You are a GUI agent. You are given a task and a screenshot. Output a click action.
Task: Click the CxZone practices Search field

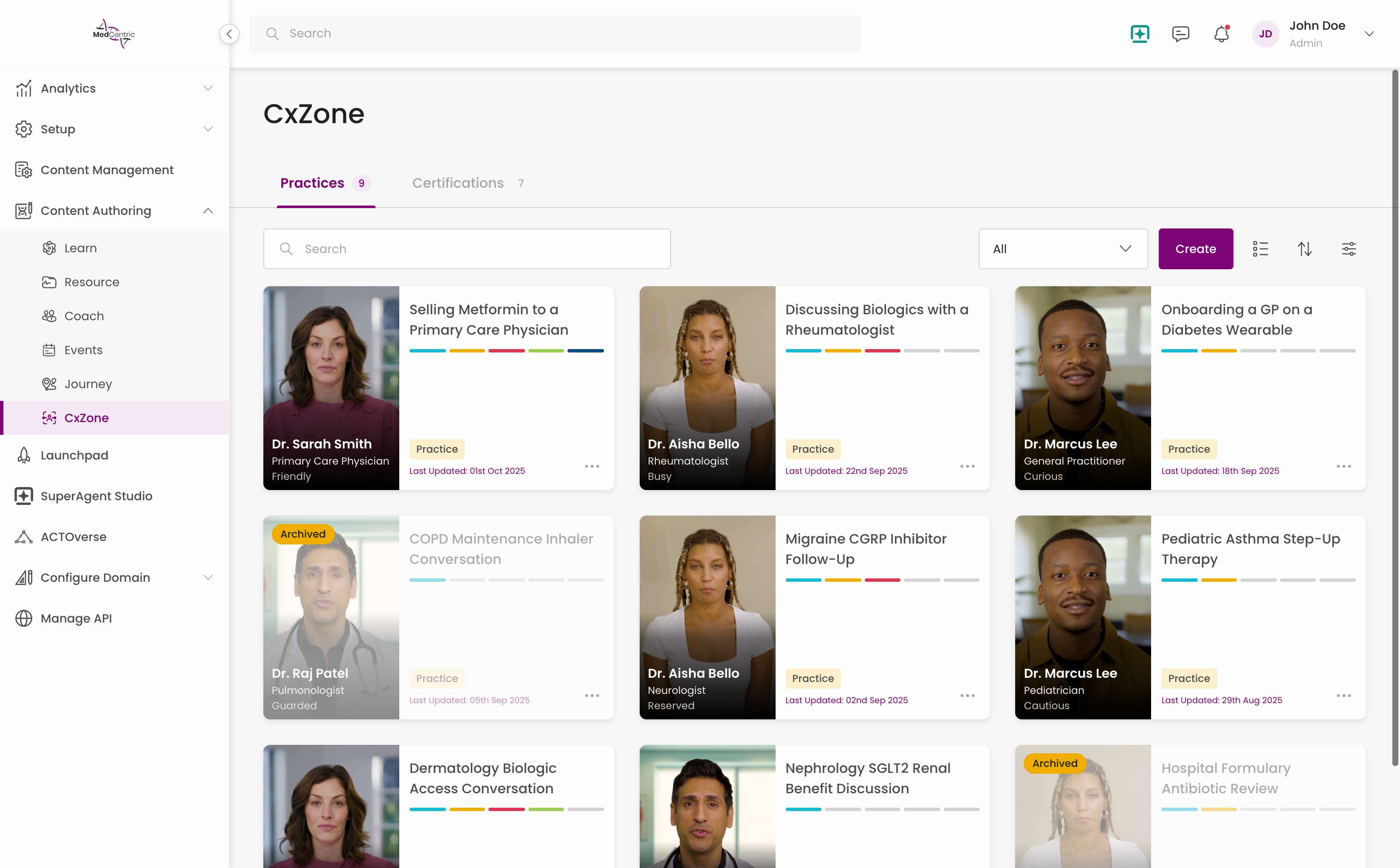coord(467,248)
